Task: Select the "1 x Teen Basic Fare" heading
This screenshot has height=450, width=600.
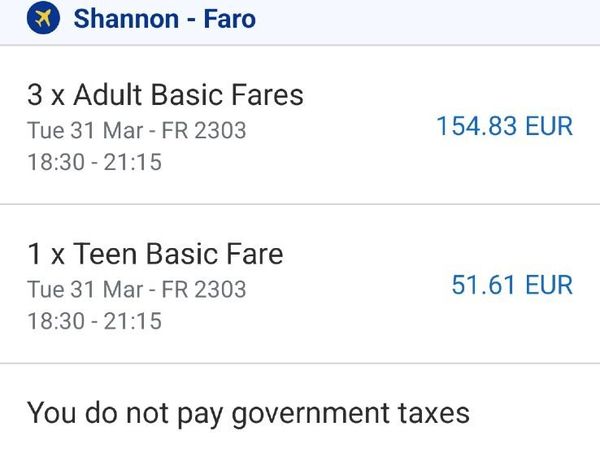Action: pos(155,254)
